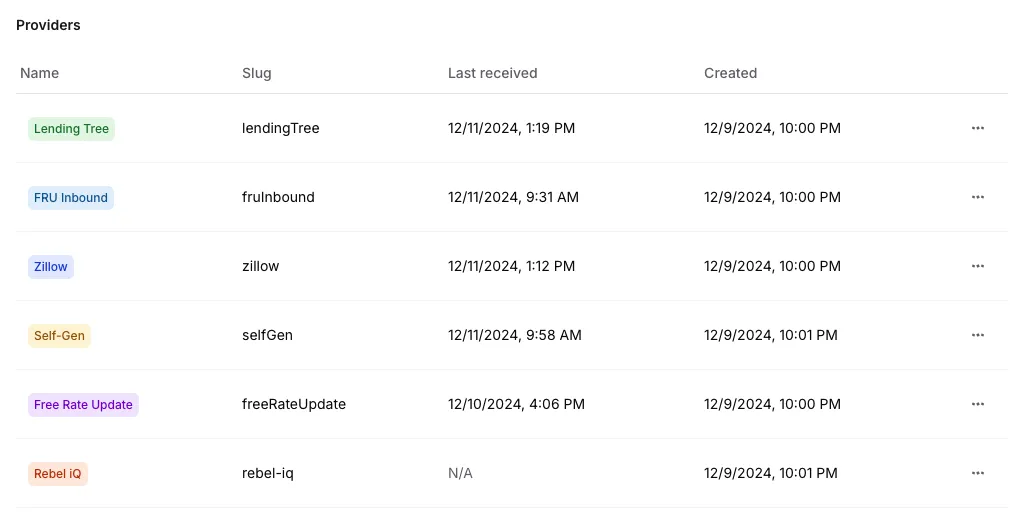Screen dimensions: 1031x523
Task: Sort by the Last received column header
Action: click(x=492, y=73)
